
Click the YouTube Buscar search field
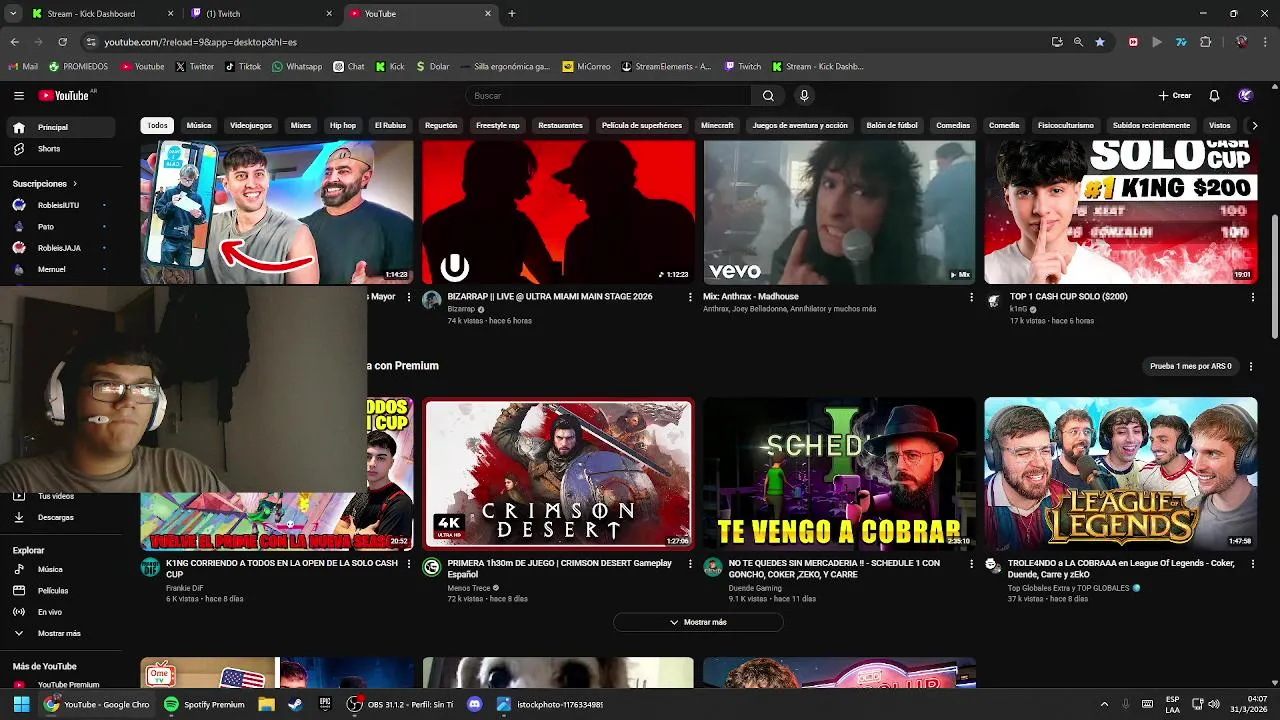coord(608,96)
